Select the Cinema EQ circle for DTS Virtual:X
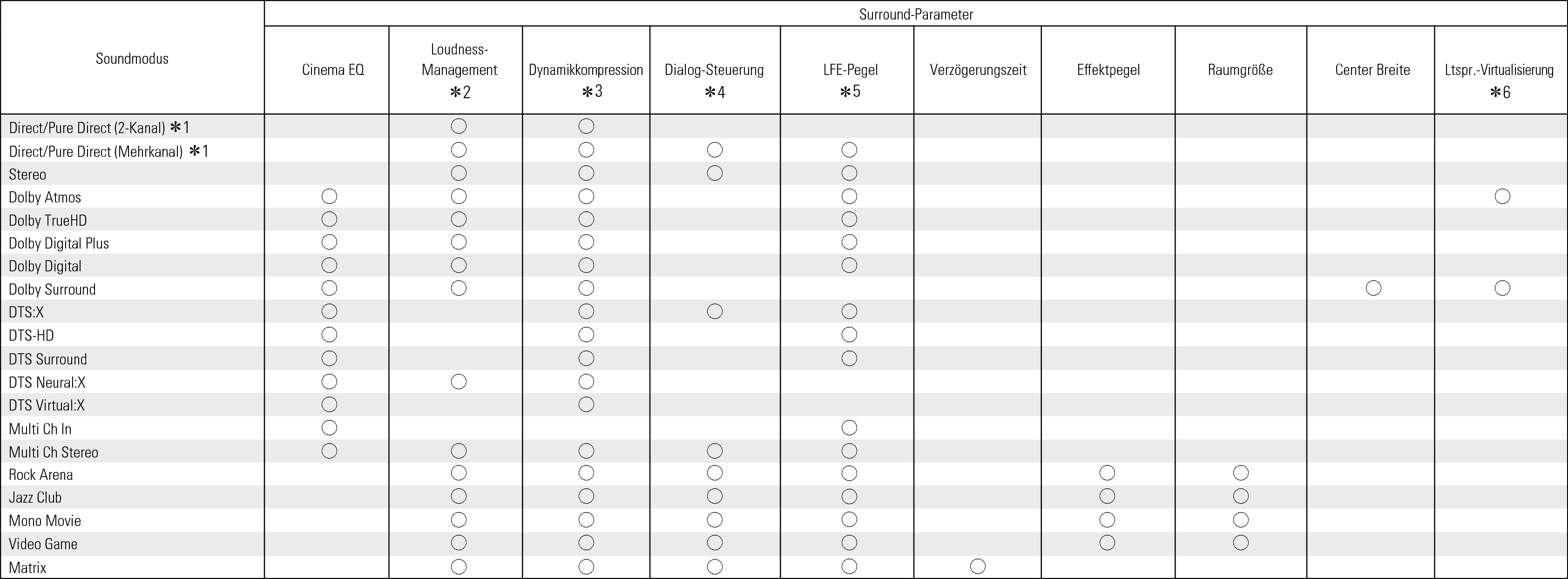The image size is (1568, 579). [x=329, y=404]
